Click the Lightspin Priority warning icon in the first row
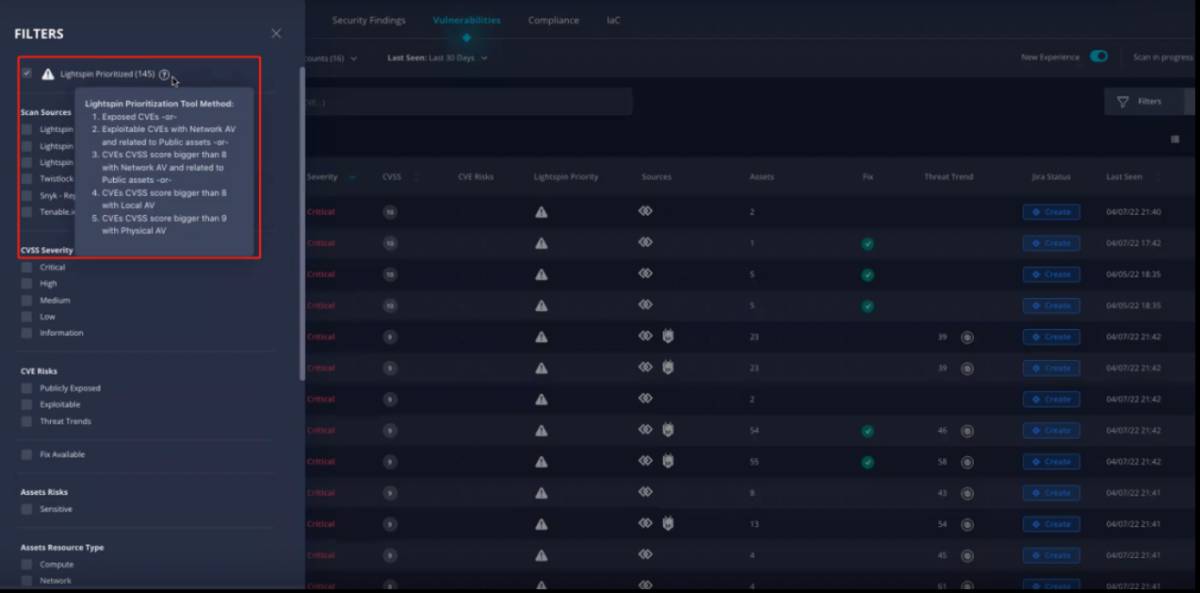 [541, 213]
